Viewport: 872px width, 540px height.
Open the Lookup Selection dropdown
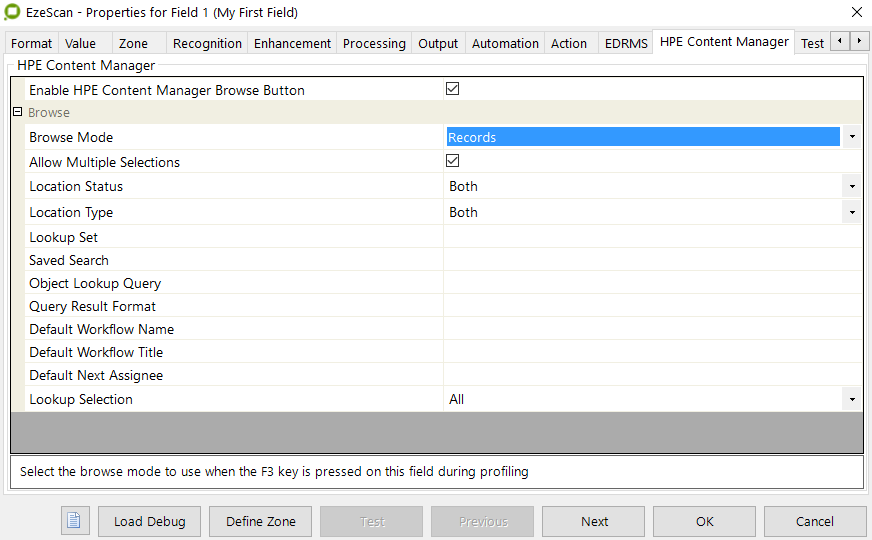851,399
